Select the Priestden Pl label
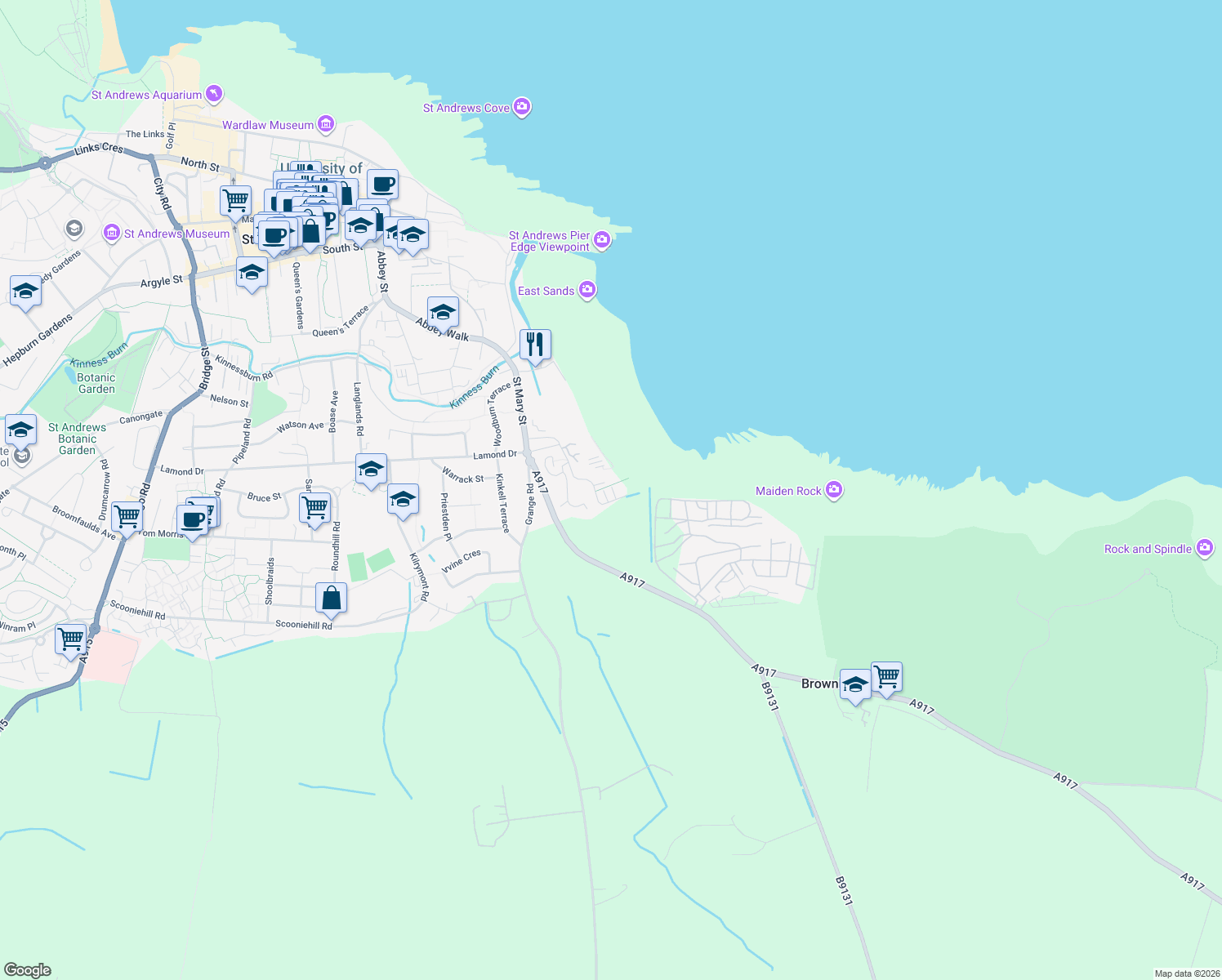The width and height of the screenshot is (1222, 980). click(445, 517)
